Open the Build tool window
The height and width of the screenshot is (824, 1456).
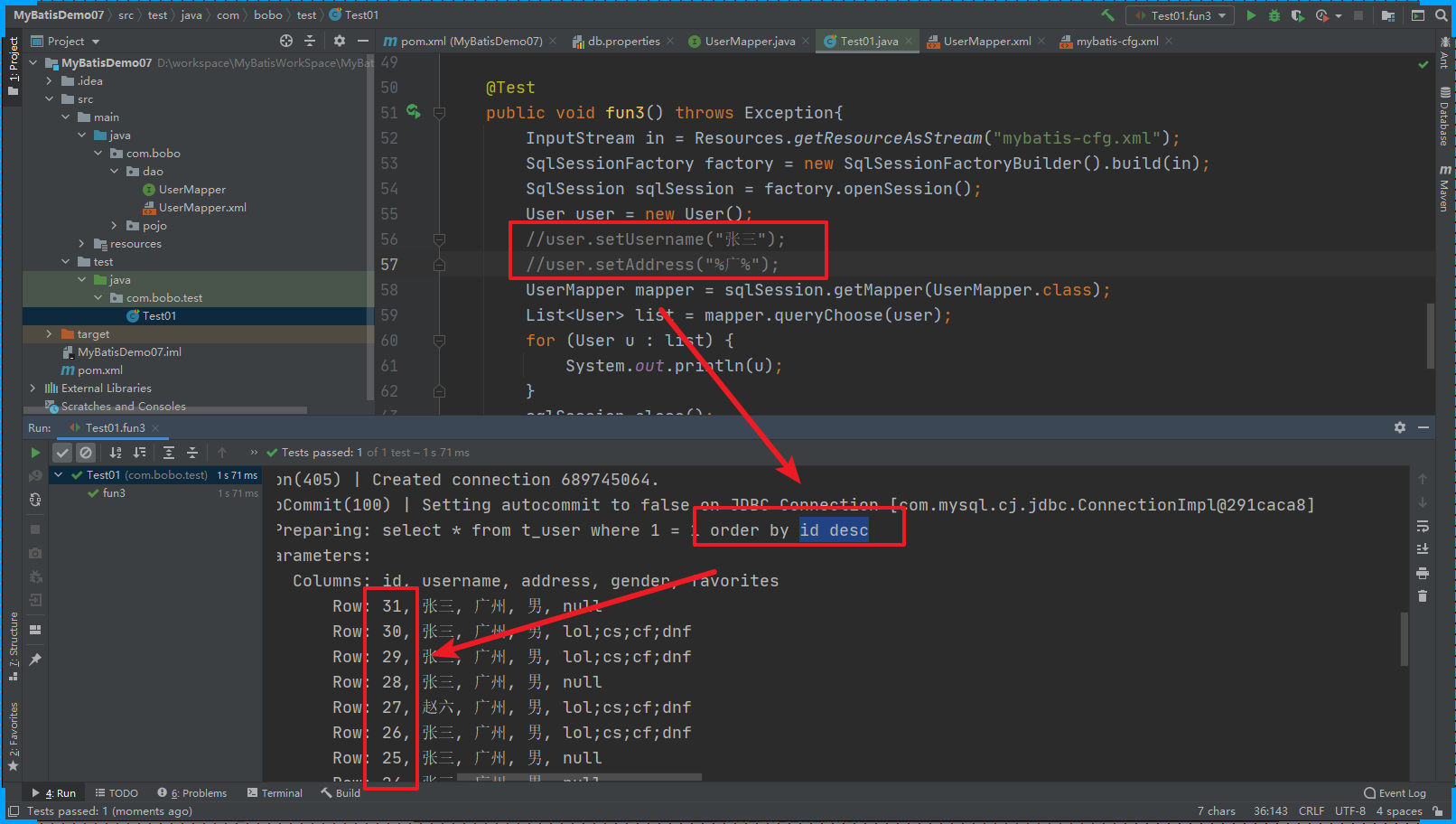pyautogui.click(x=341, y=793)
